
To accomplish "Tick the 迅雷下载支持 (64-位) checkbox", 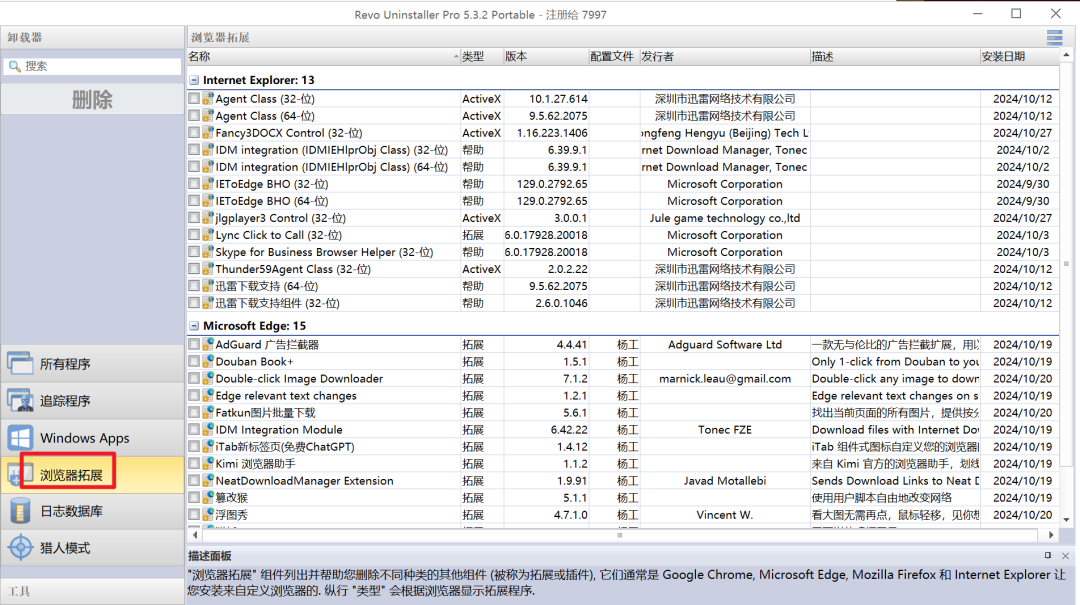I will 194,286.
